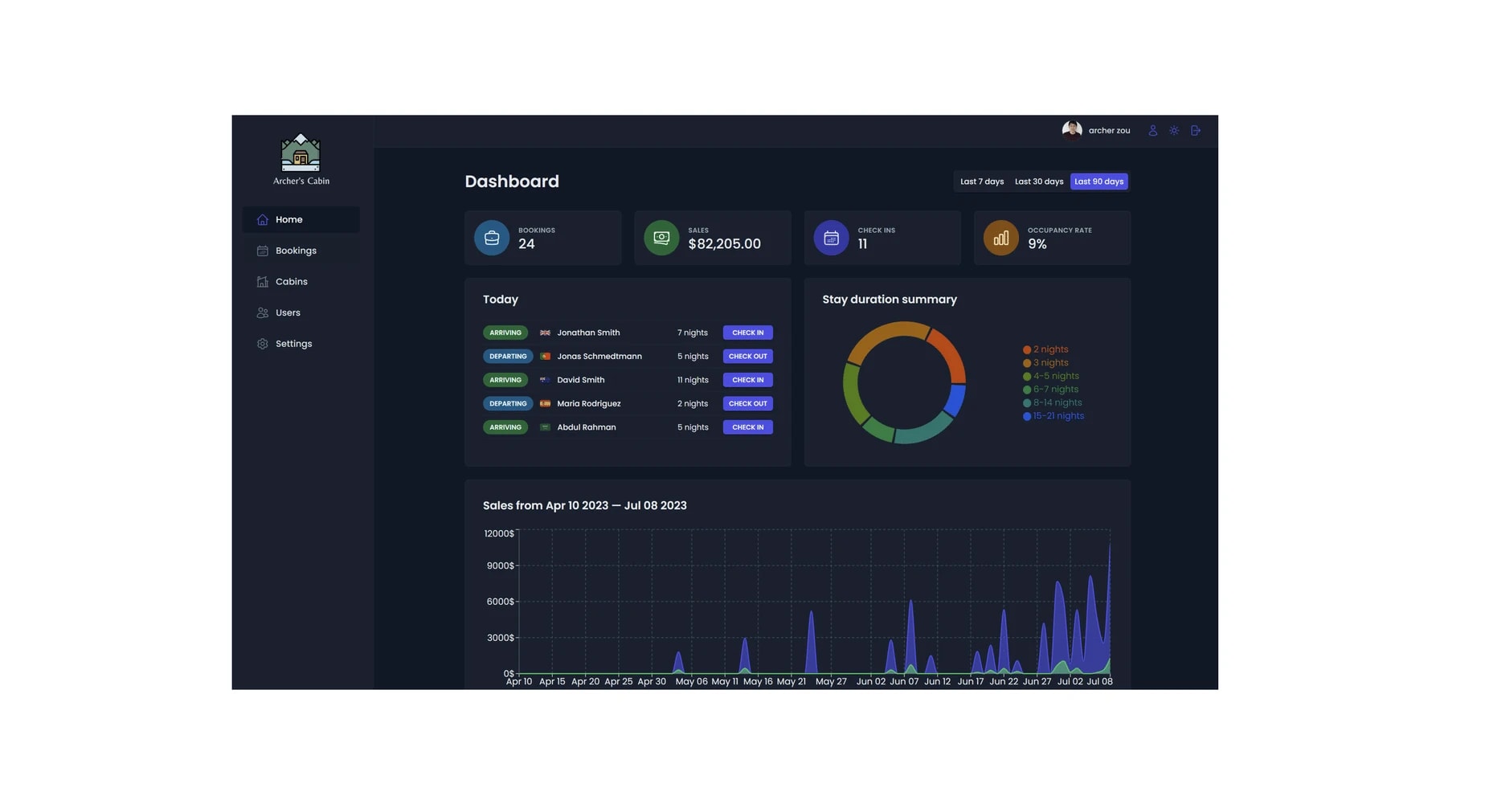
Task: Click the 4-5 nights legend swatch
Action: [1027, 377]
